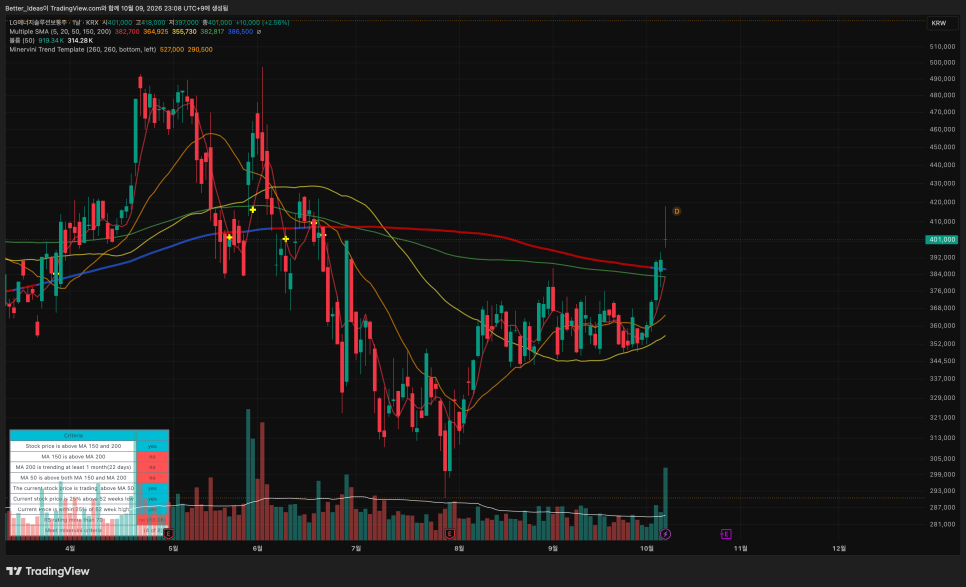Click the Criteria table header

tap(73, 435)
